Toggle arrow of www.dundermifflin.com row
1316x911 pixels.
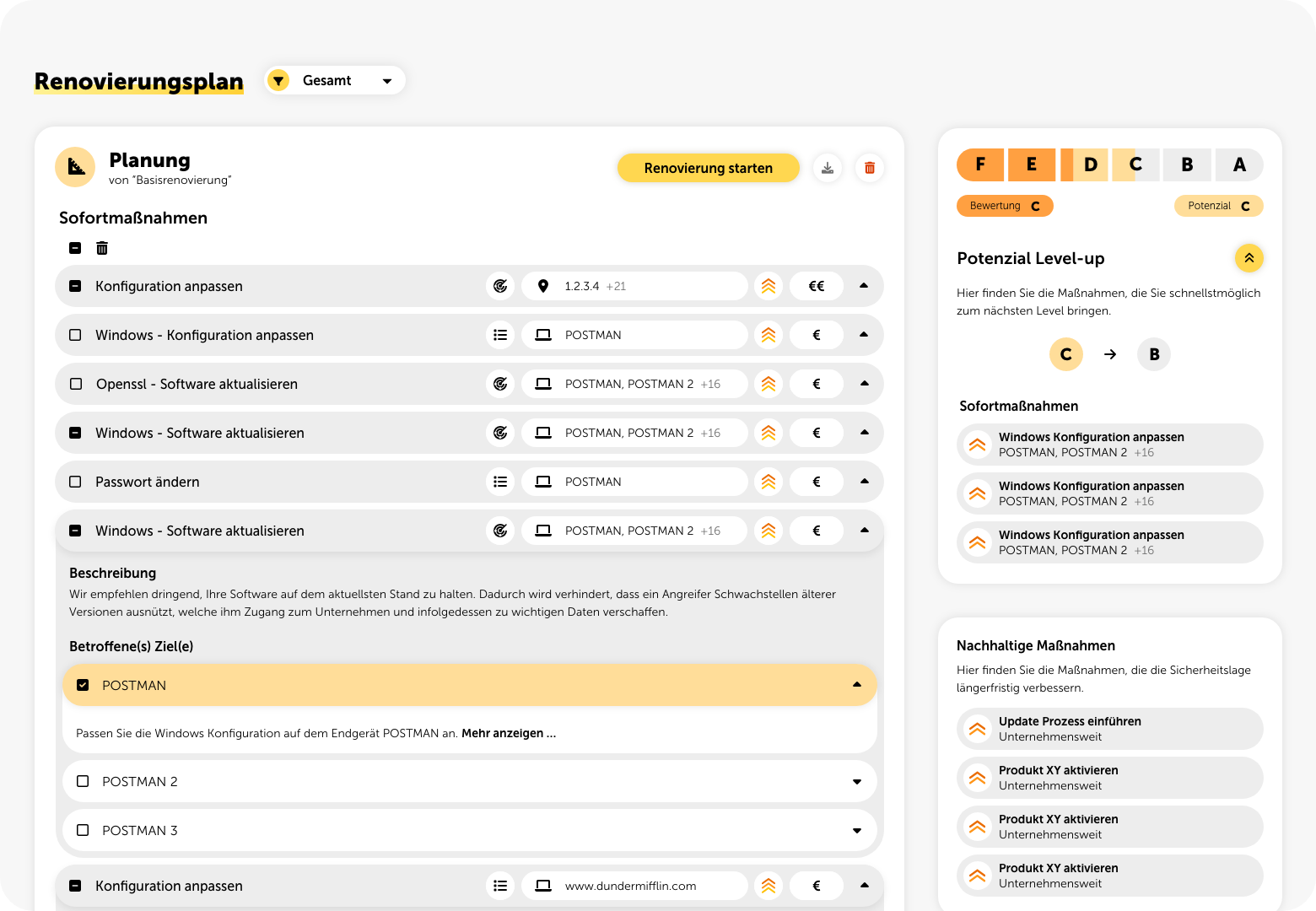tap(864, 885)
